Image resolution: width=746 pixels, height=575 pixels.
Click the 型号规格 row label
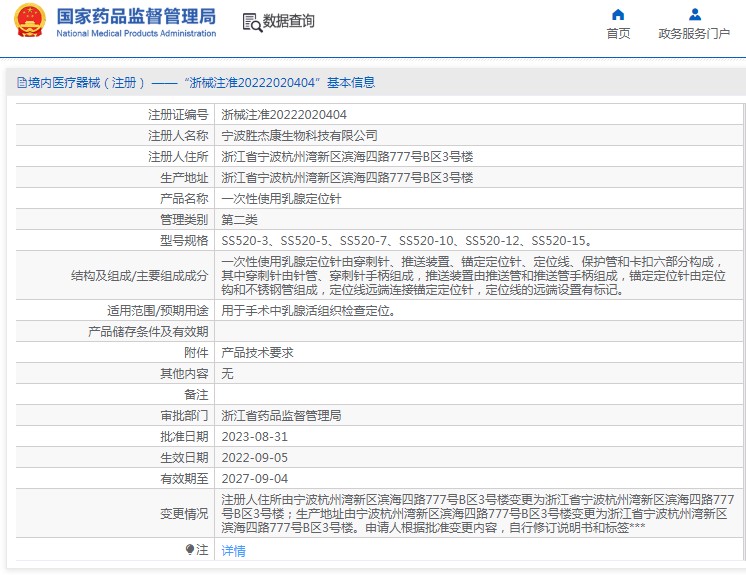click(x=184, y=241)
